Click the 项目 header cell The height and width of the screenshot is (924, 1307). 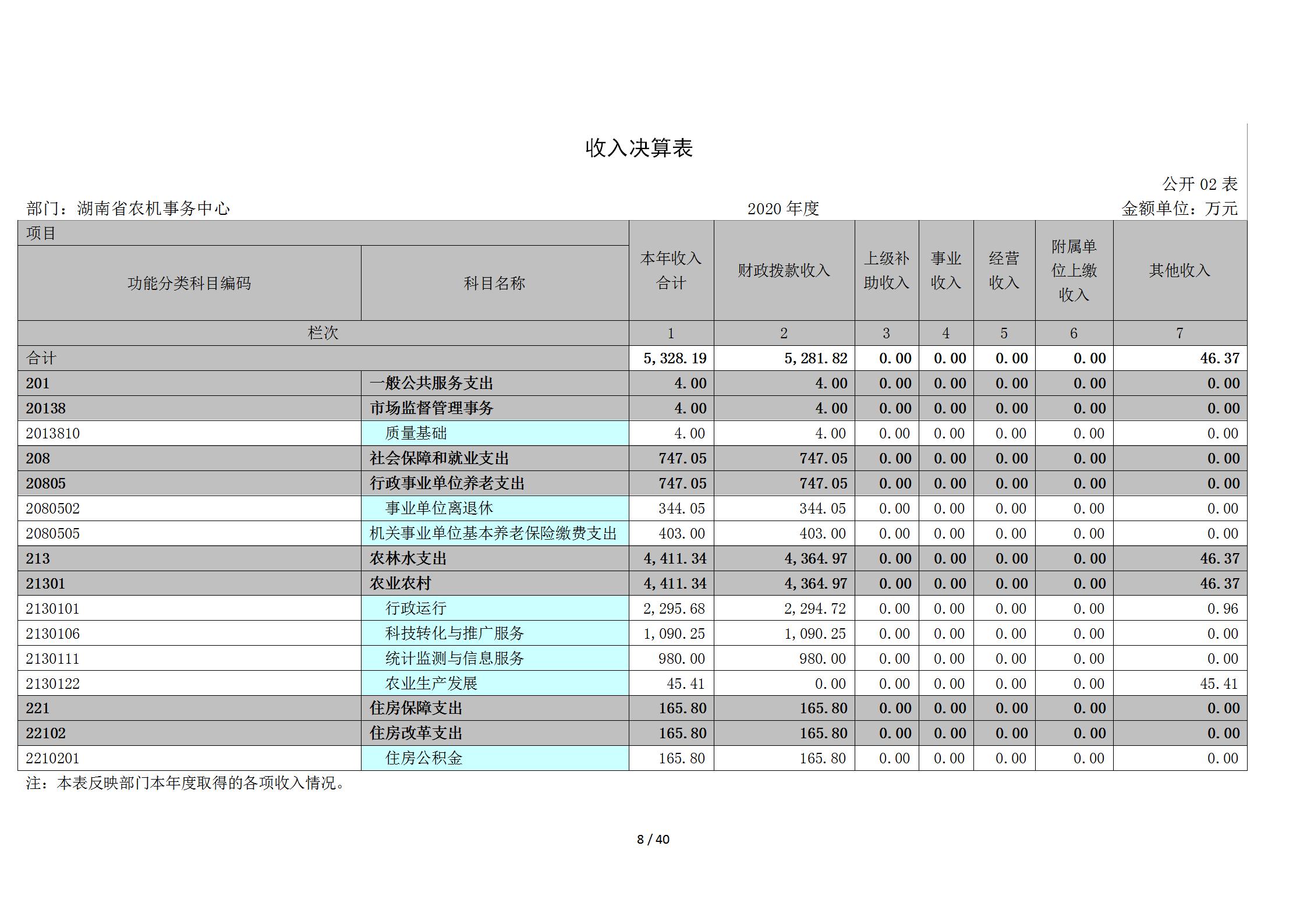click(323, 233)
